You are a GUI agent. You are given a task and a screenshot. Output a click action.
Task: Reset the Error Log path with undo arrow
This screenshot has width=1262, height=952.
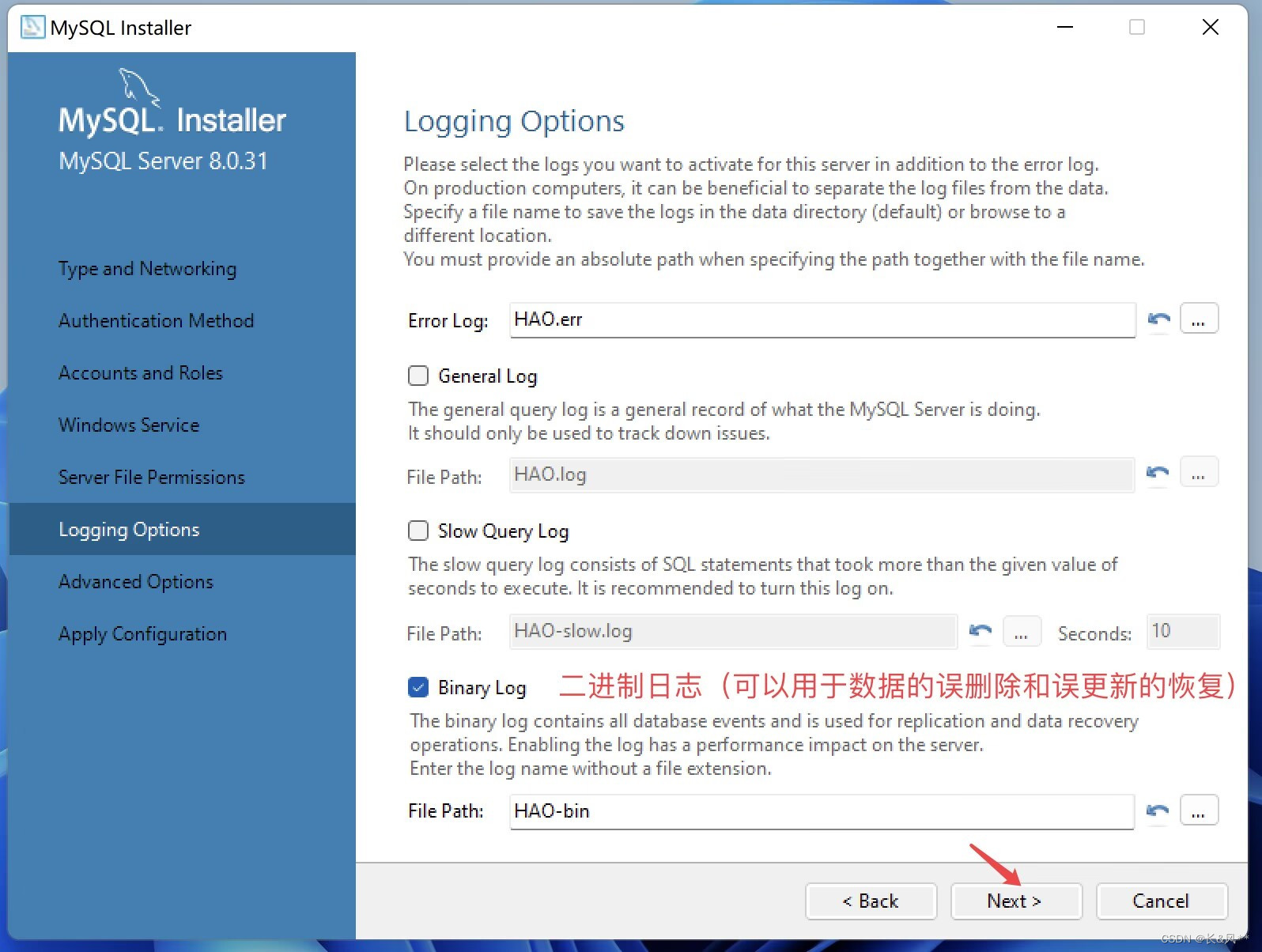(x=1158, y=319)
